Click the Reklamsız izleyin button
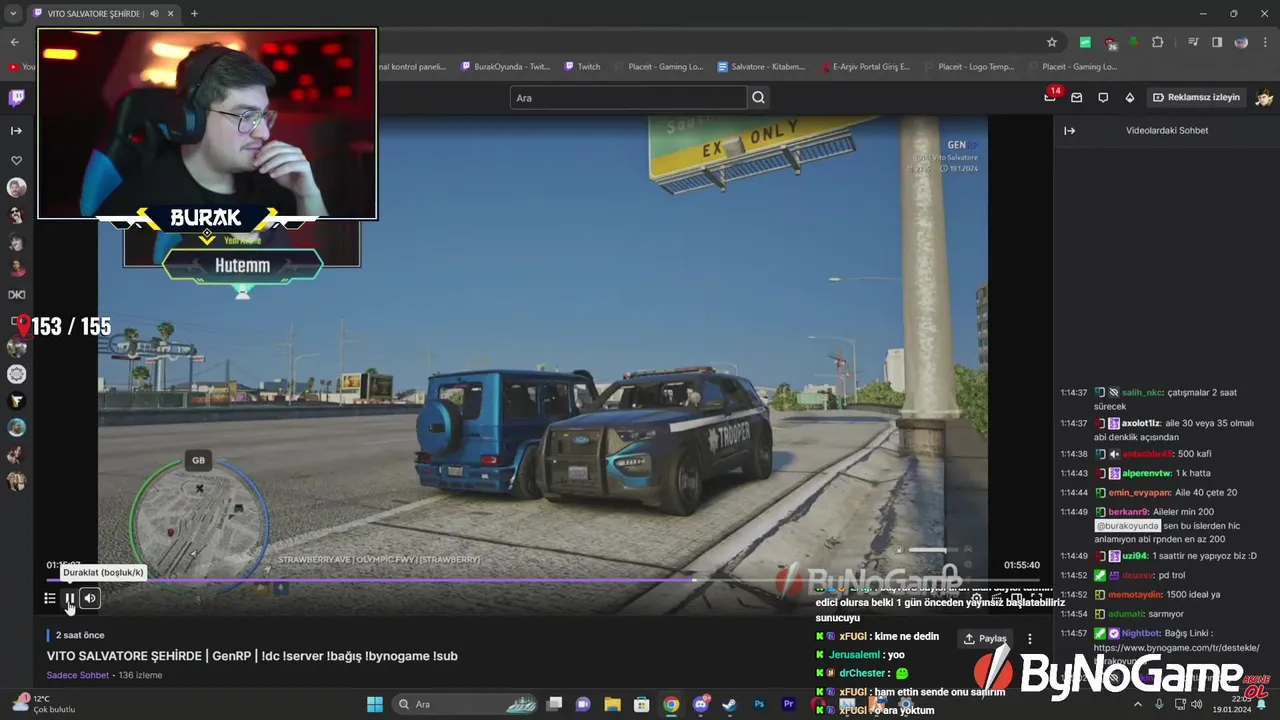The width and height of the screenshot is (1280, 720). click(x=1196, y=97)
